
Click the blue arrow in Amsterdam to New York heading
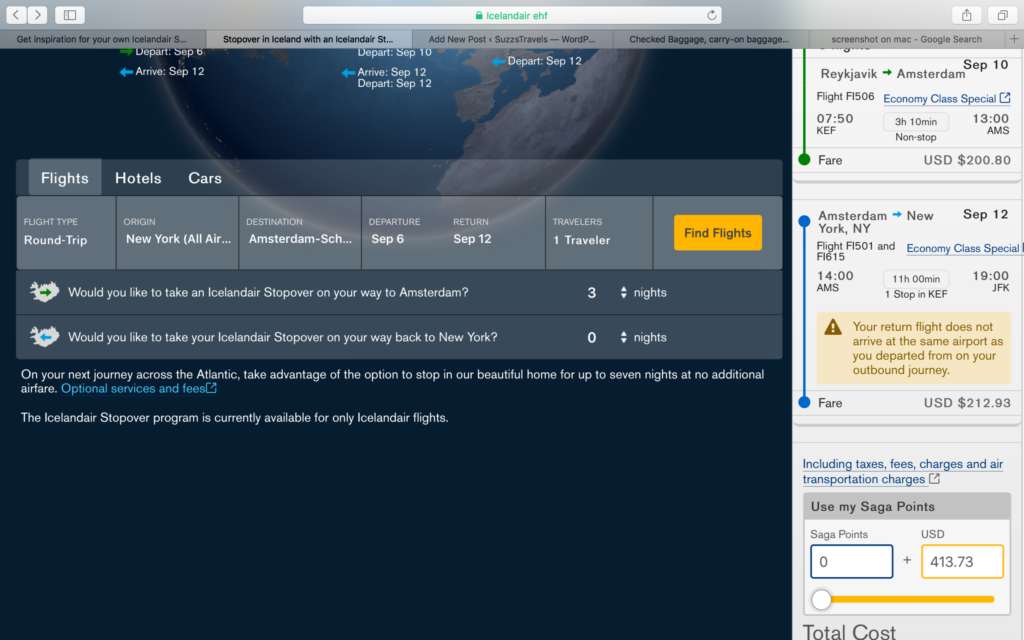click(897, 214)
